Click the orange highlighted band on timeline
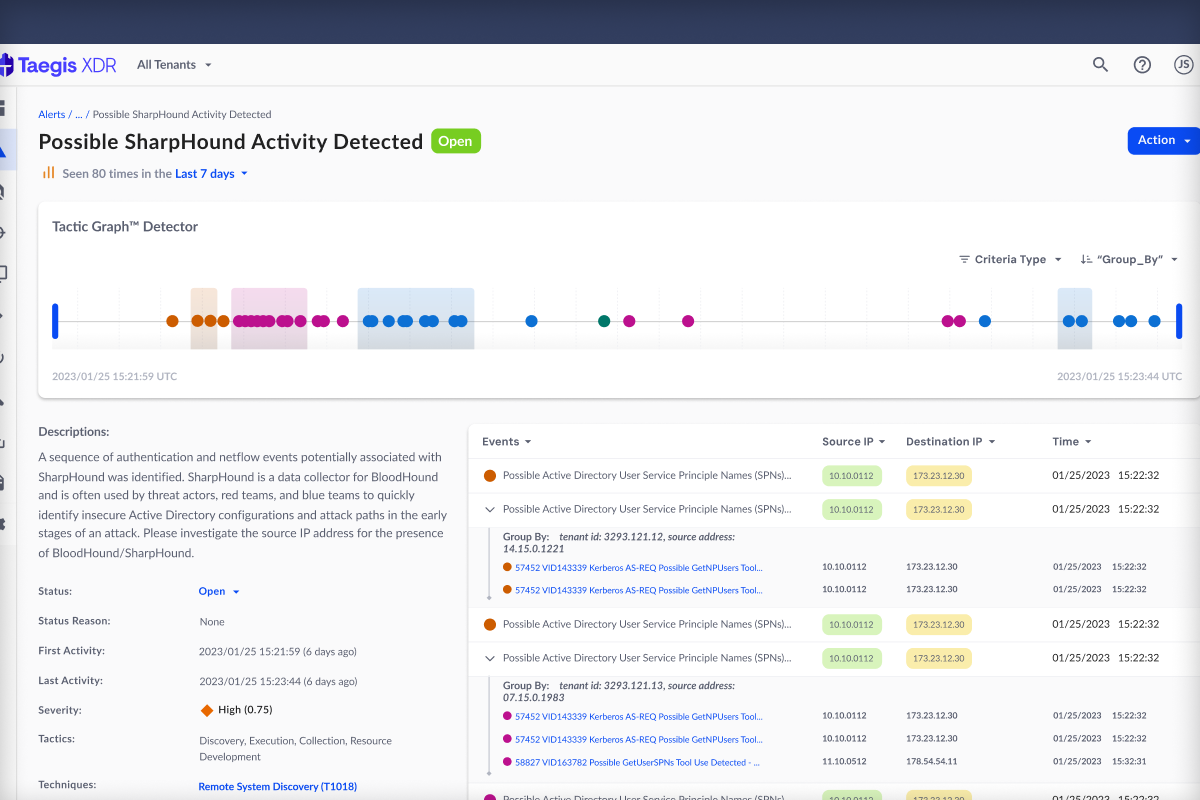The height and width of the screenshot is (800, 1200). click(204, 318)
